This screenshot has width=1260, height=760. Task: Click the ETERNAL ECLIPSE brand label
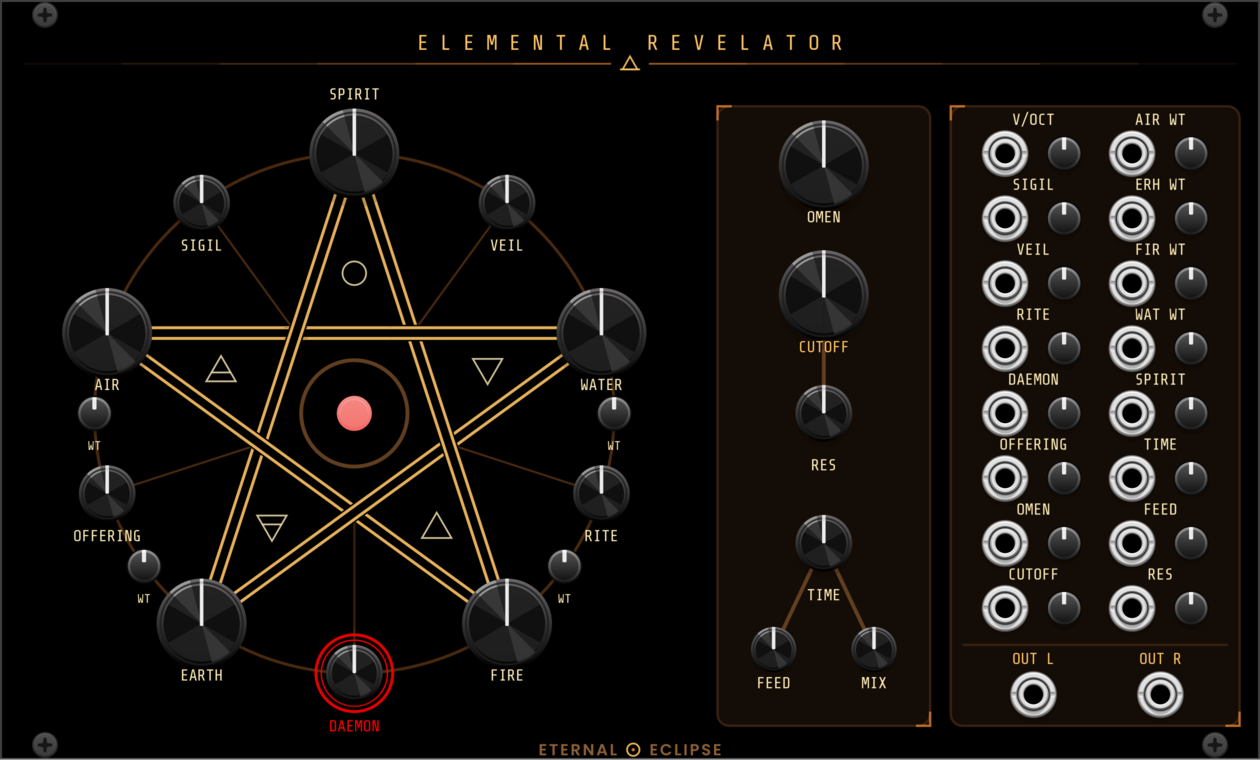coord(631,750)
